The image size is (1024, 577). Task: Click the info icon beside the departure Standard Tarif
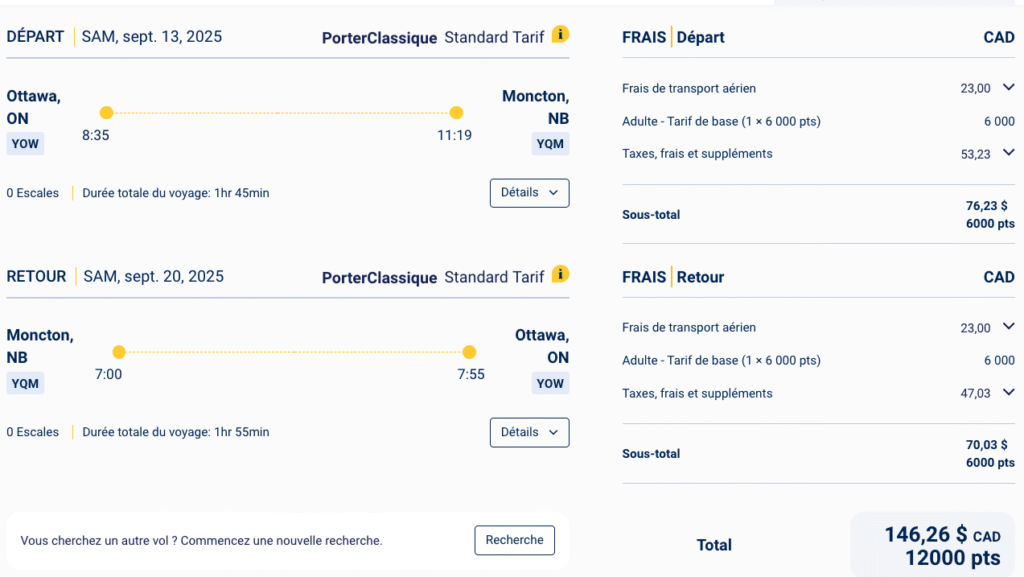[561, 35]
